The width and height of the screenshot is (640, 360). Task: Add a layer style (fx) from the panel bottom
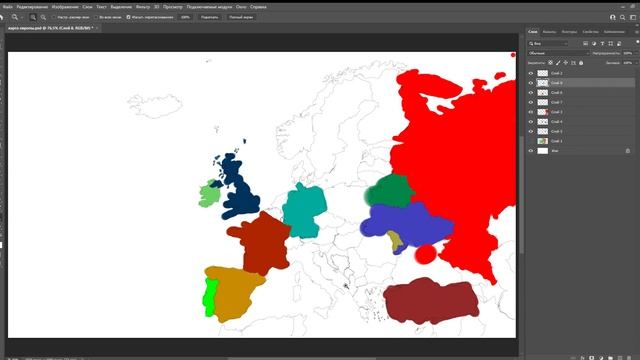point(582,358)
